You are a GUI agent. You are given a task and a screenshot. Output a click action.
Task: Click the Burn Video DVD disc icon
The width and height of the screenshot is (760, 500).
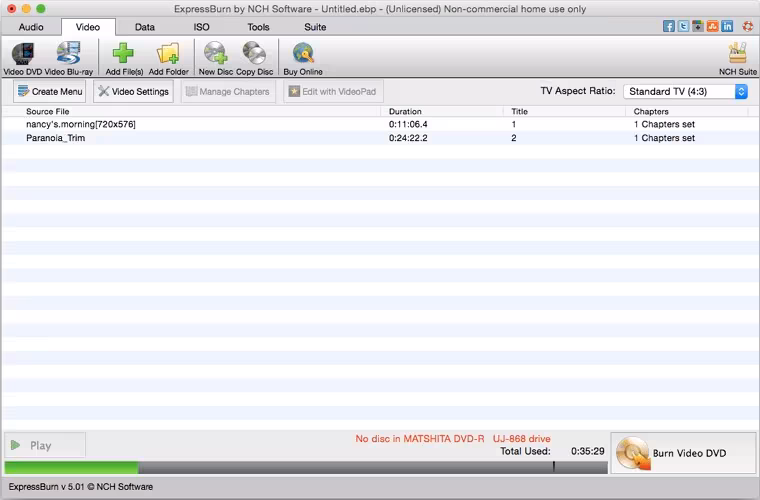coord(633,453)
